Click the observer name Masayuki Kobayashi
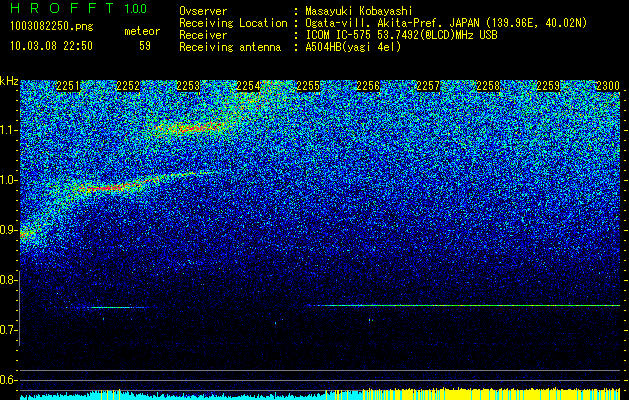The image size is (629, 400). [359, 11]
